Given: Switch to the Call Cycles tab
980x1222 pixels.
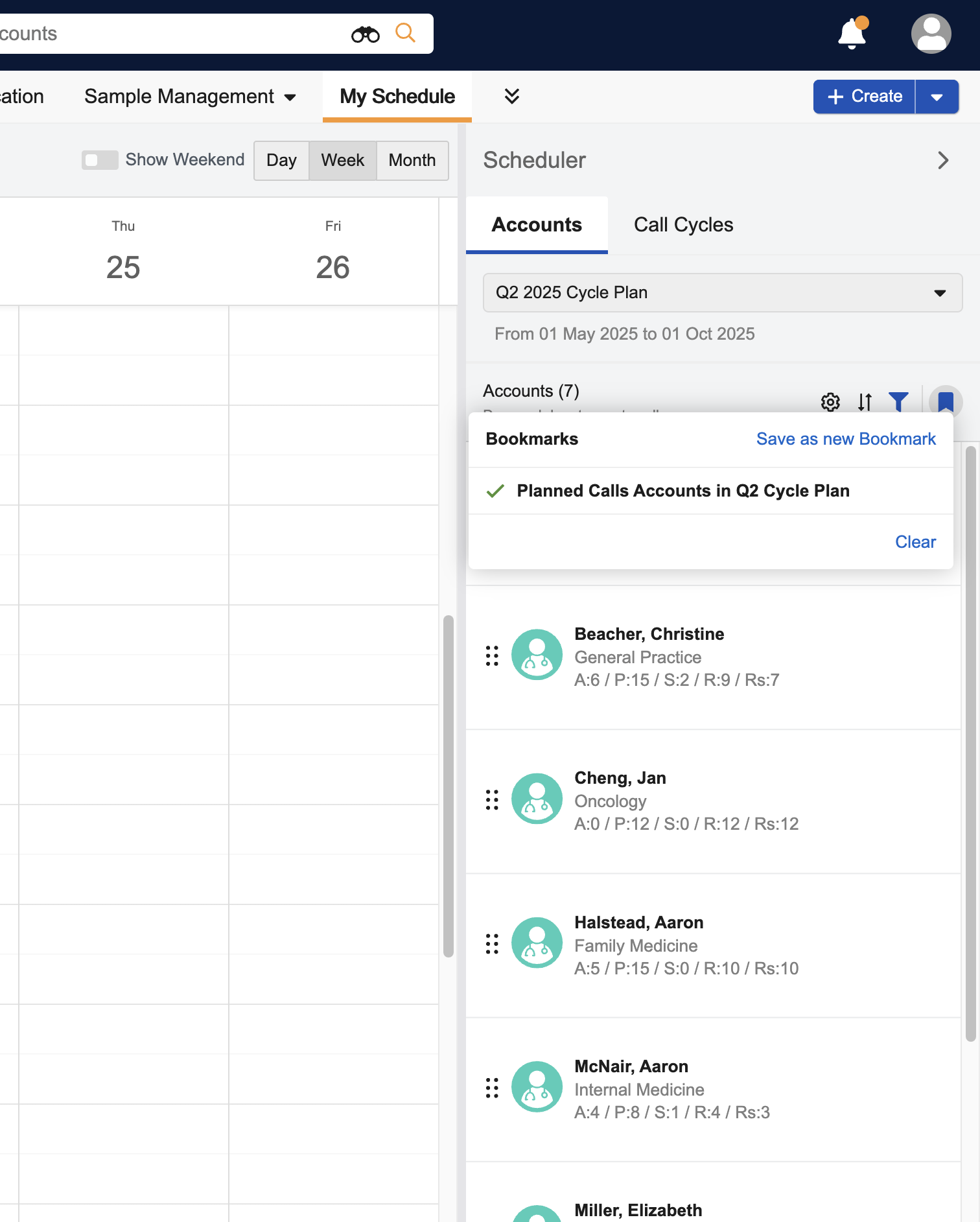Looking at the screenshot, I should click(x=683, y=225).
